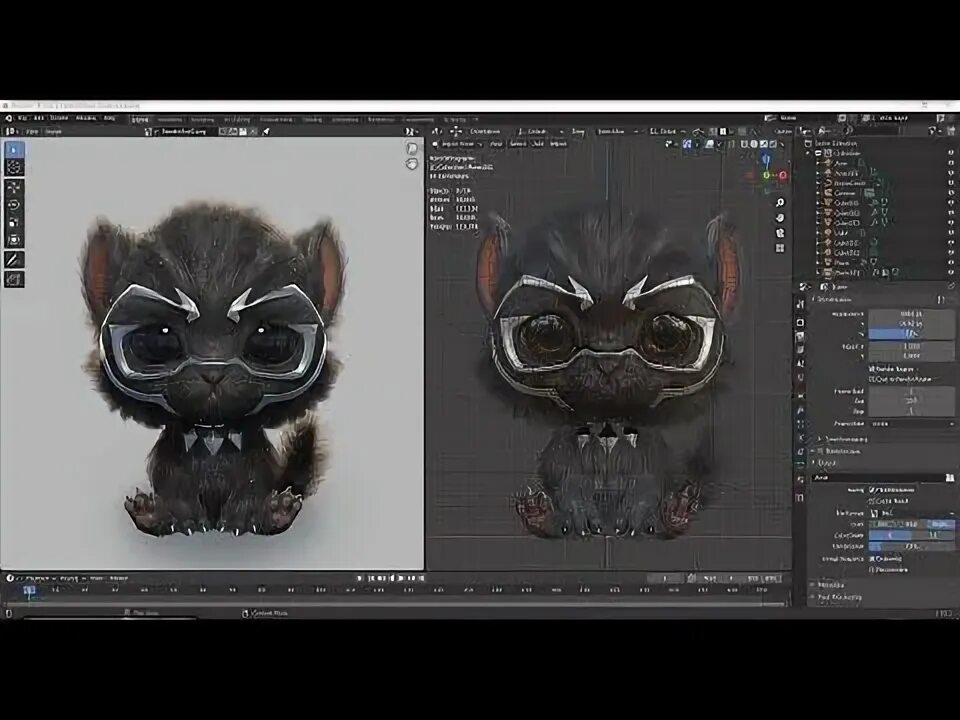The width and height of the screenshot is (960, 720).
Task: Click the red X axis on navigation gizmo
Action: tap(782, 175)
